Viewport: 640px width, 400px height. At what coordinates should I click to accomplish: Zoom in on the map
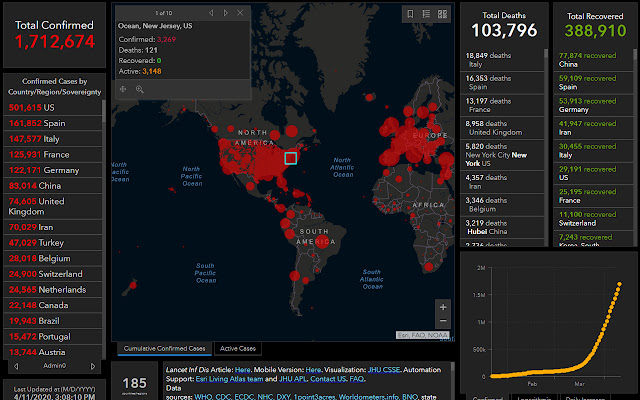click(x=443, y=307)
